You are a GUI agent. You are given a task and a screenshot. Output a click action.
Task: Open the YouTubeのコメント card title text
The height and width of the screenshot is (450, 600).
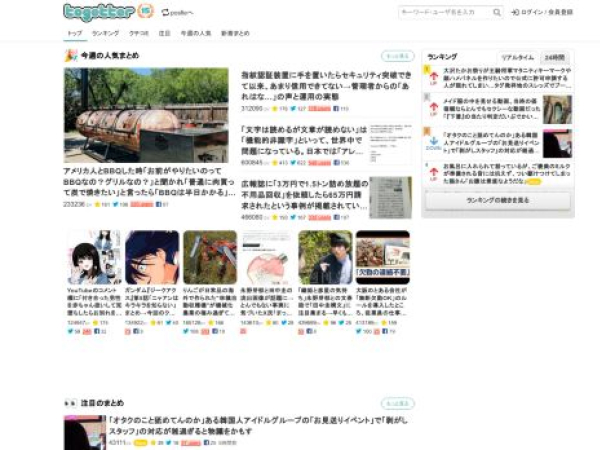[x=94, y=302]
